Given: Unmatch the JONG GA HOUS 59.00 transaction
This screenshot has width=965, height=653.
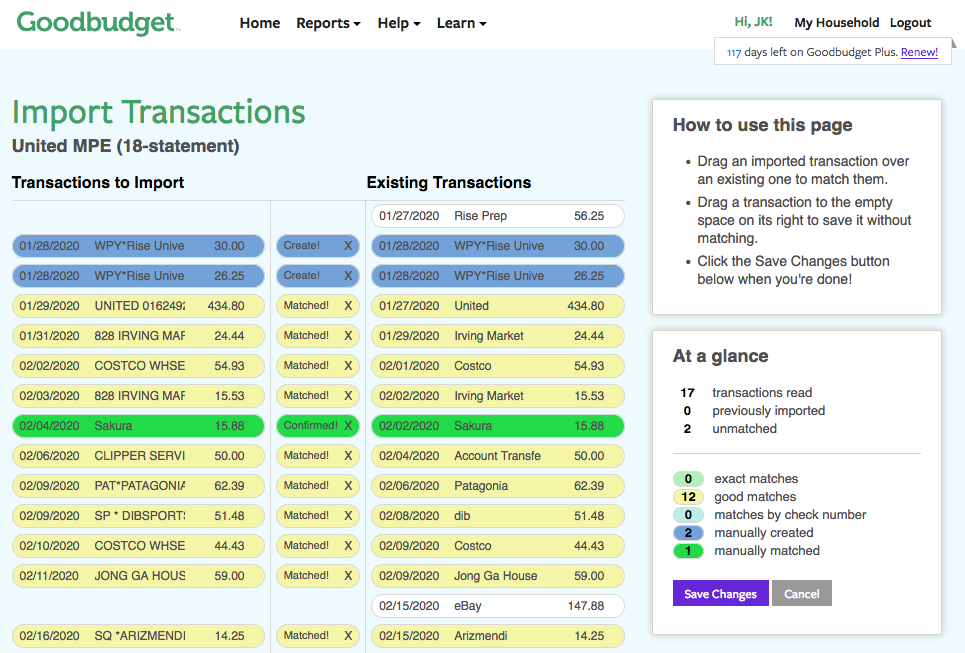Looking at the screenshot, I should pos(348,575).
